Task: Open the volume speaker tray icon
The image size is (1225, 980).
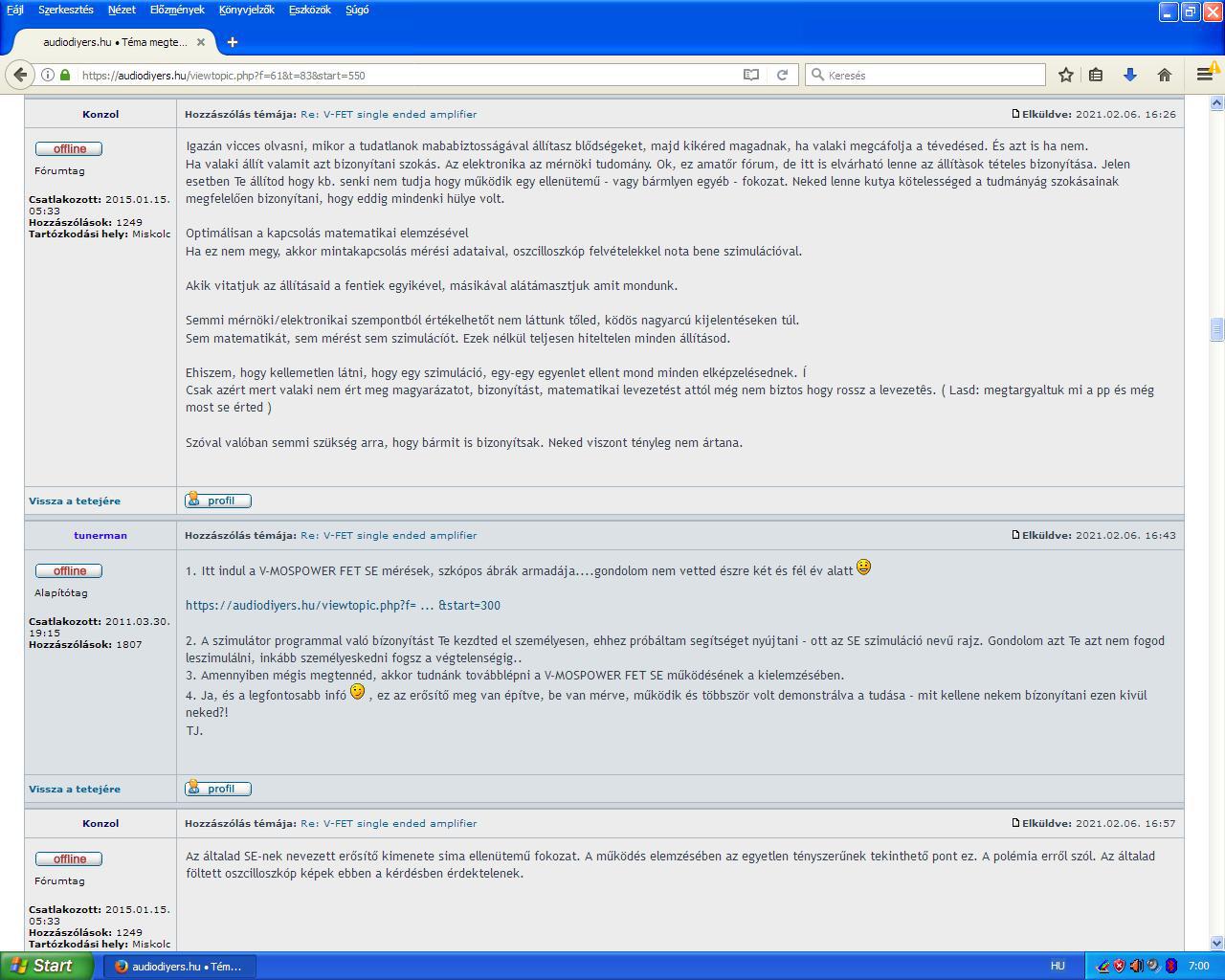Action: pyautogui.click(x=1136, y=966)
